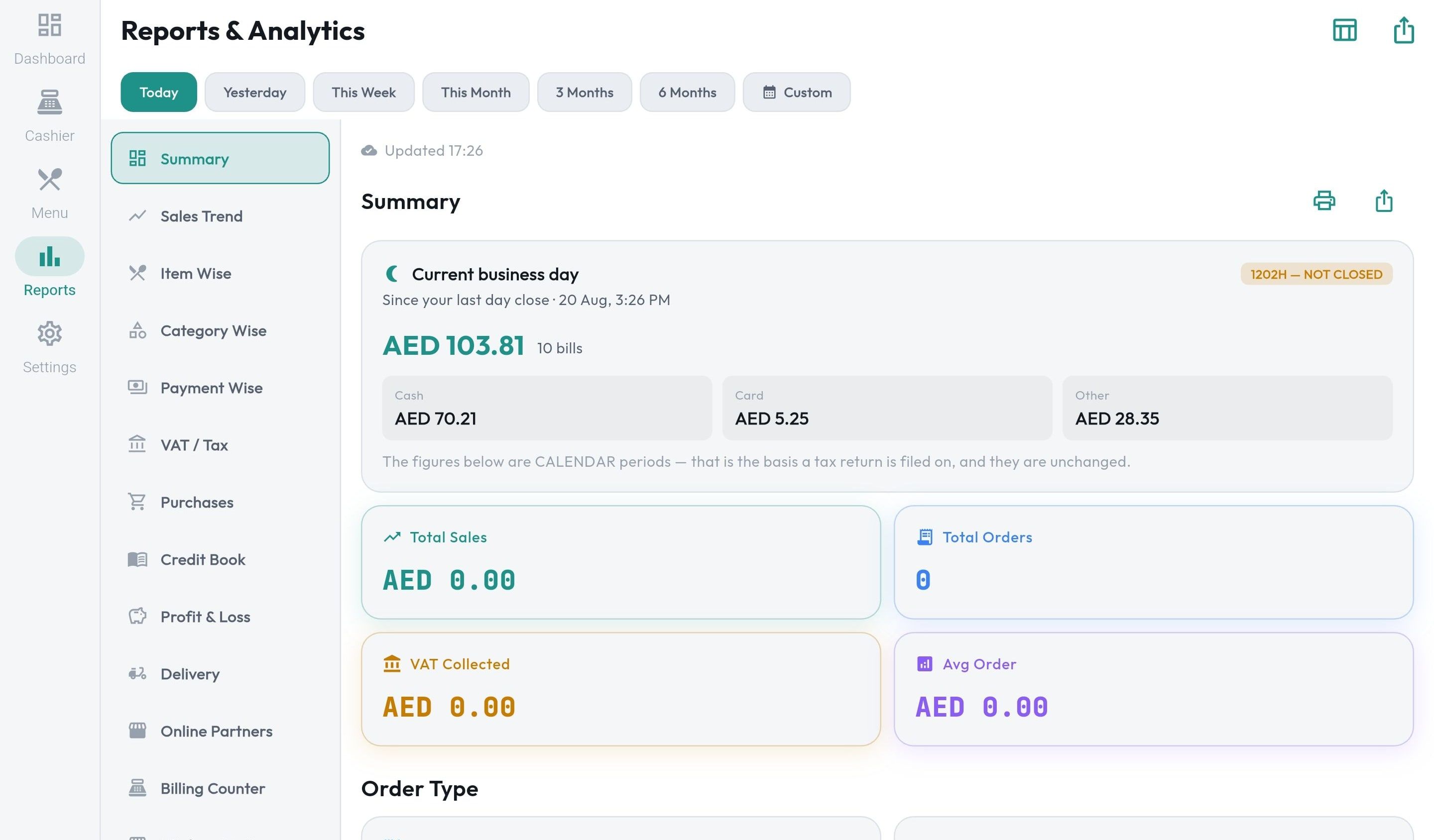Click the top header export share icon
Image resolution: width=1434 pixels, height=840 pixels.
click(1403, 30)
